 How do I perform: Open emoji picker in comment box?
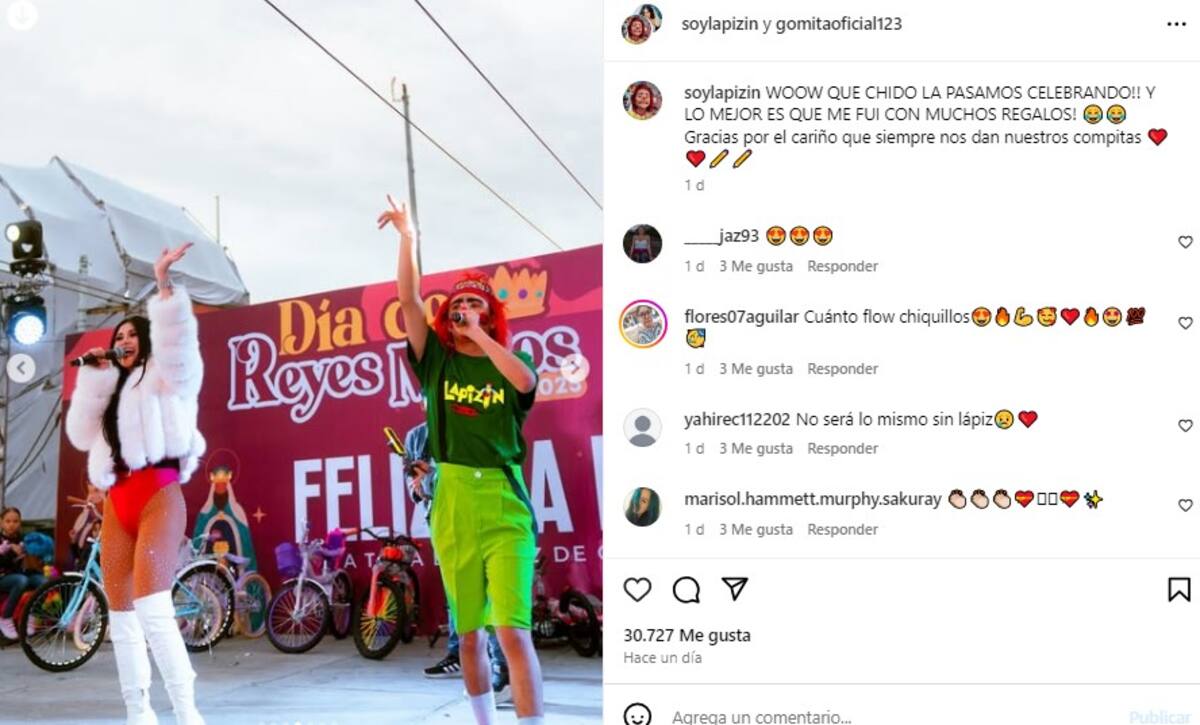[637, 714]
